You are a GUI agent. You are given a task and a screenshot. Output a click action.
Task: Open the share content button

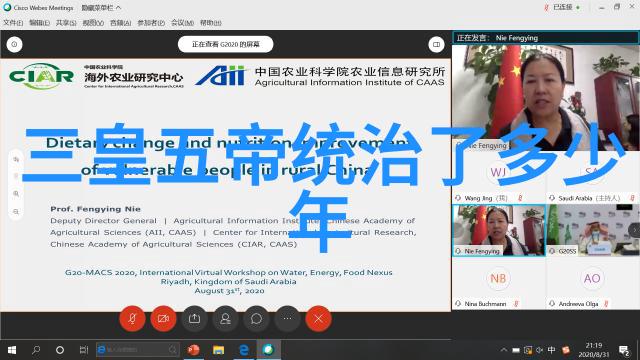coord(194,319)
